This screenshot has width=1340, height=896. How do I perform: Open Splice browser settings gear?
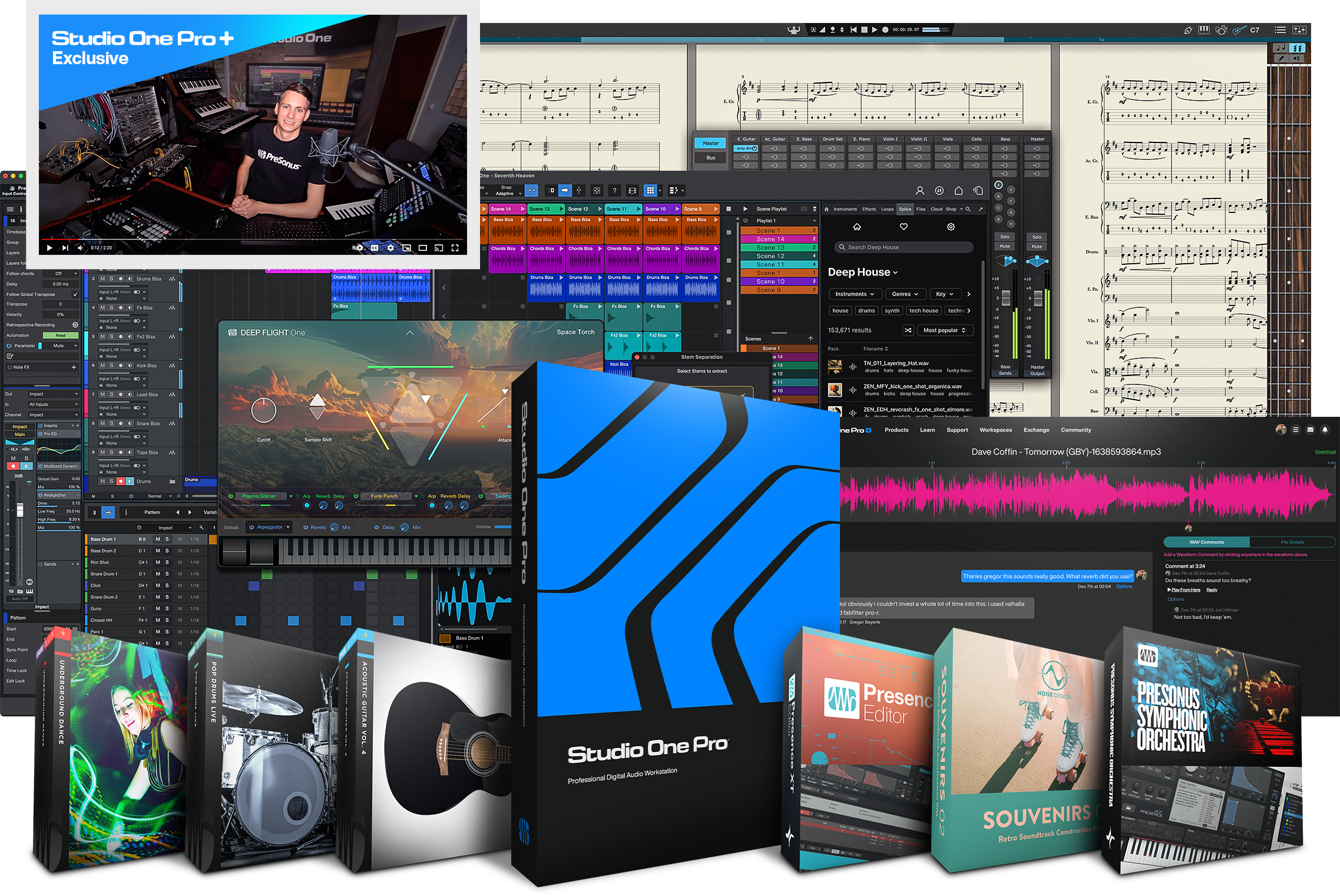pos(951,227)
